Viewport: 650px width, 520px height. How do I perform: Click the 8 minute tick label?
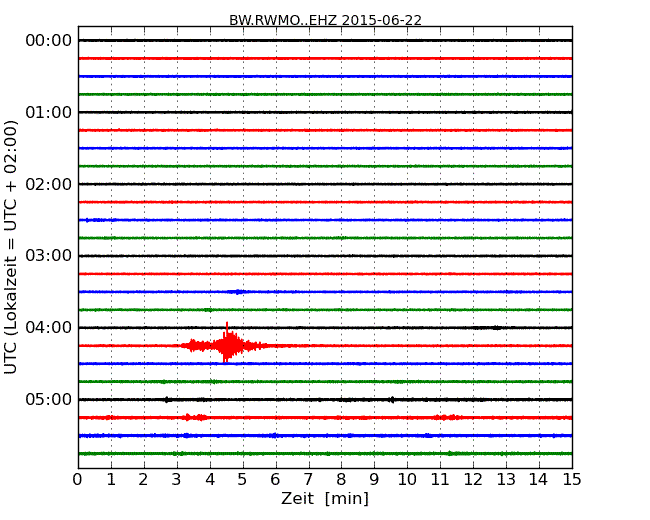(x=341, y=480)
